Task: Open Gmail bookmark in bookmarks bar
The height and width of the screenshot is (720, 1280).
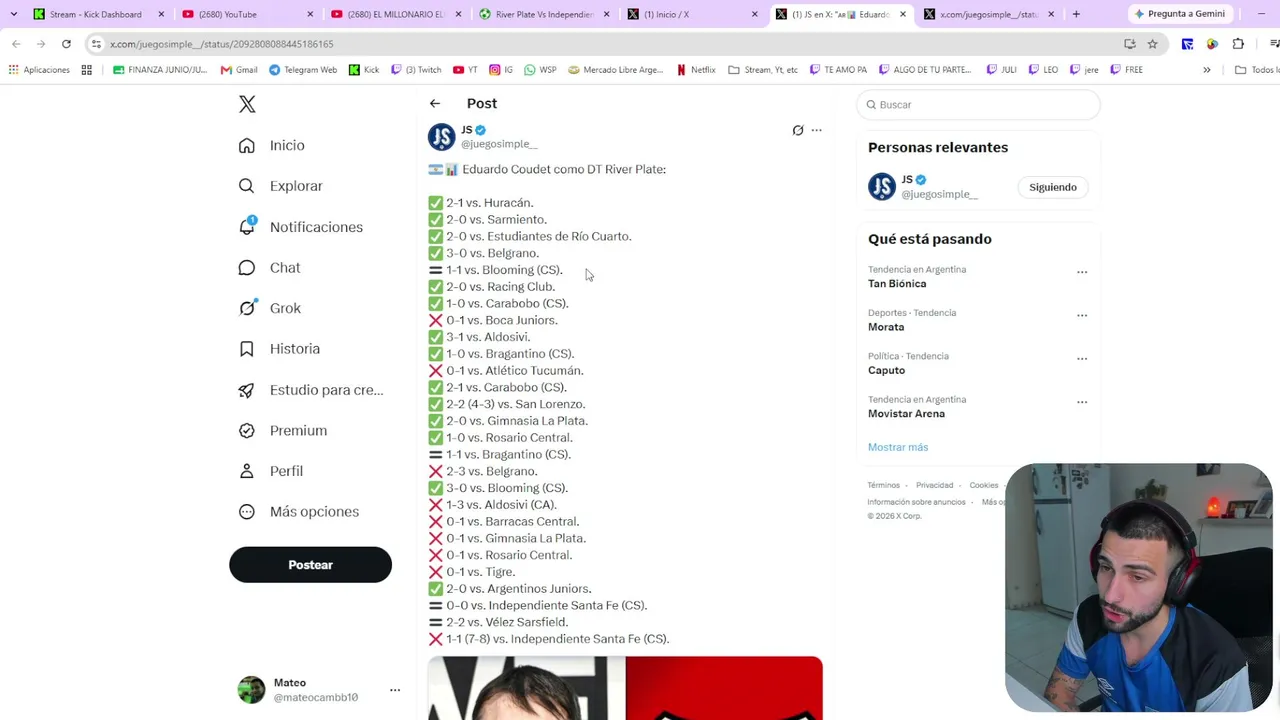Action: point(239,70)
